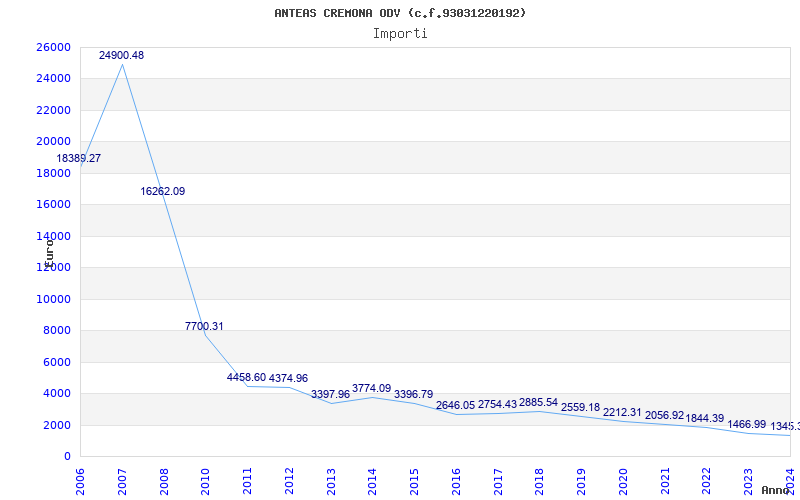The image size is (800, 500).
Task: Click the 2010 x-axis year label
Action: [x=205, y=482]
